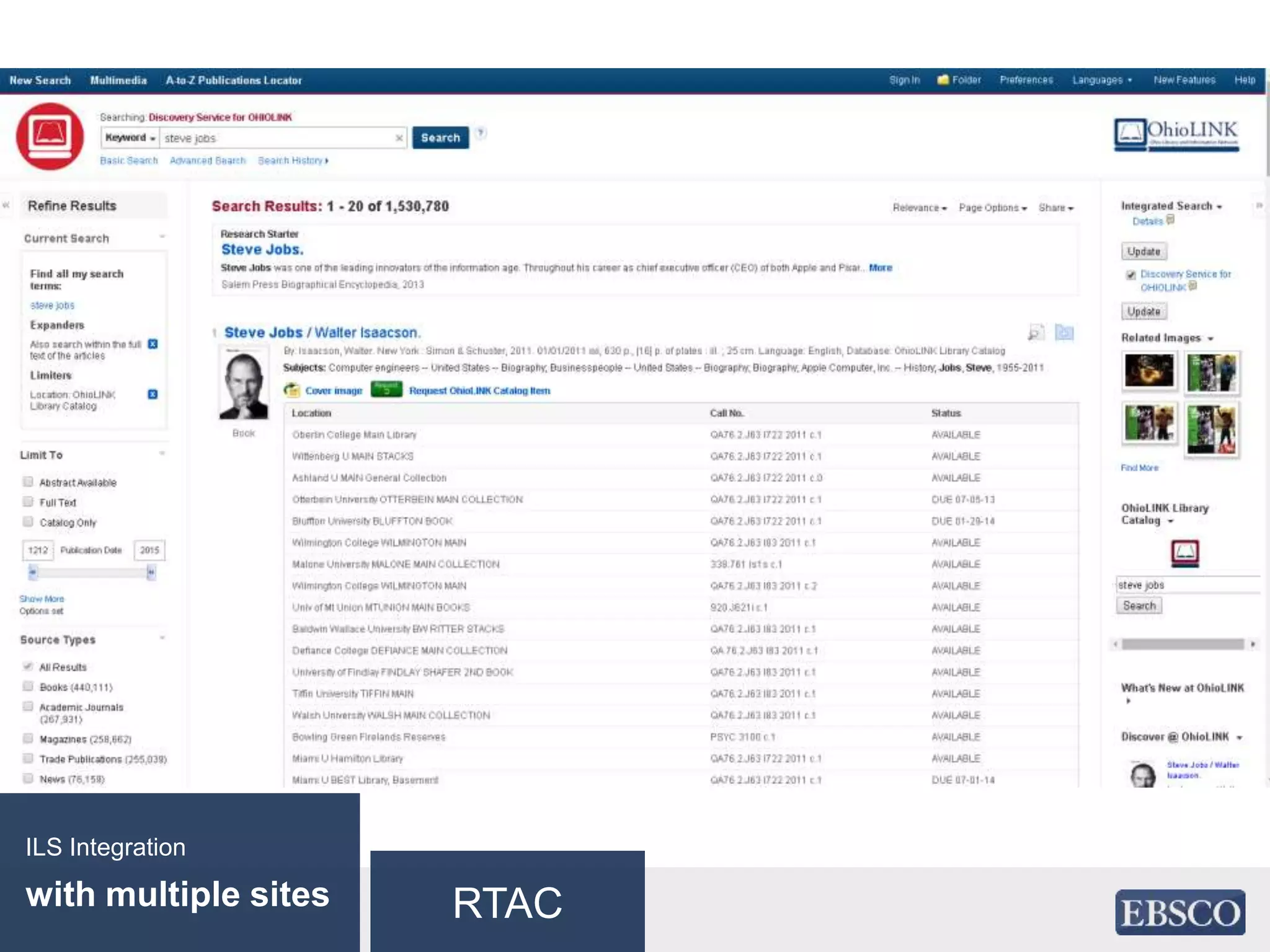The height and width of the screenshot is (952, 1270).
Task: Remove the Location OhioLINK limiter X icon
Action: 153,394
